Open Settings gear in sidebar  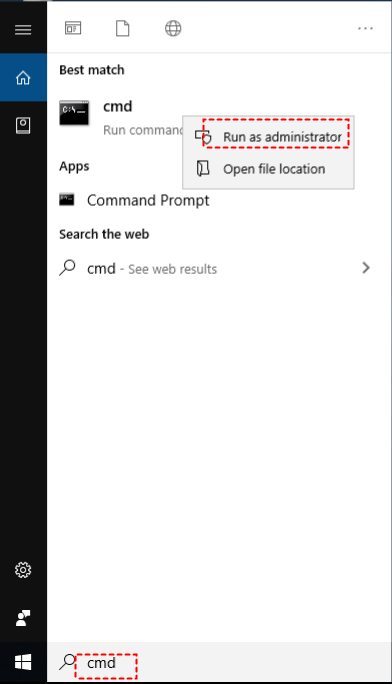click(x=23, y=570)
